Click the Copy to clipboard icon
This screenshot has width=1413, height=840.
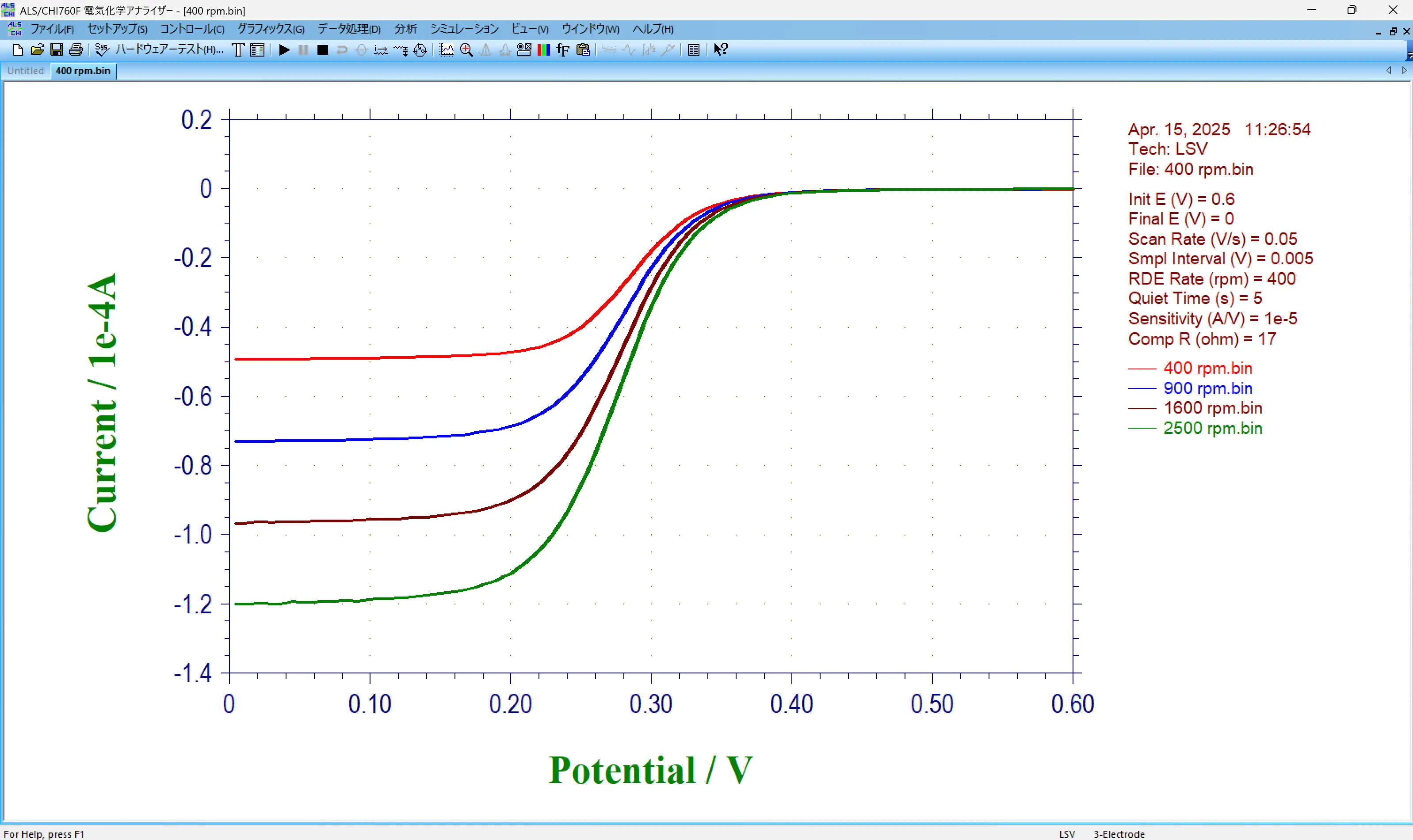(582, 50)
